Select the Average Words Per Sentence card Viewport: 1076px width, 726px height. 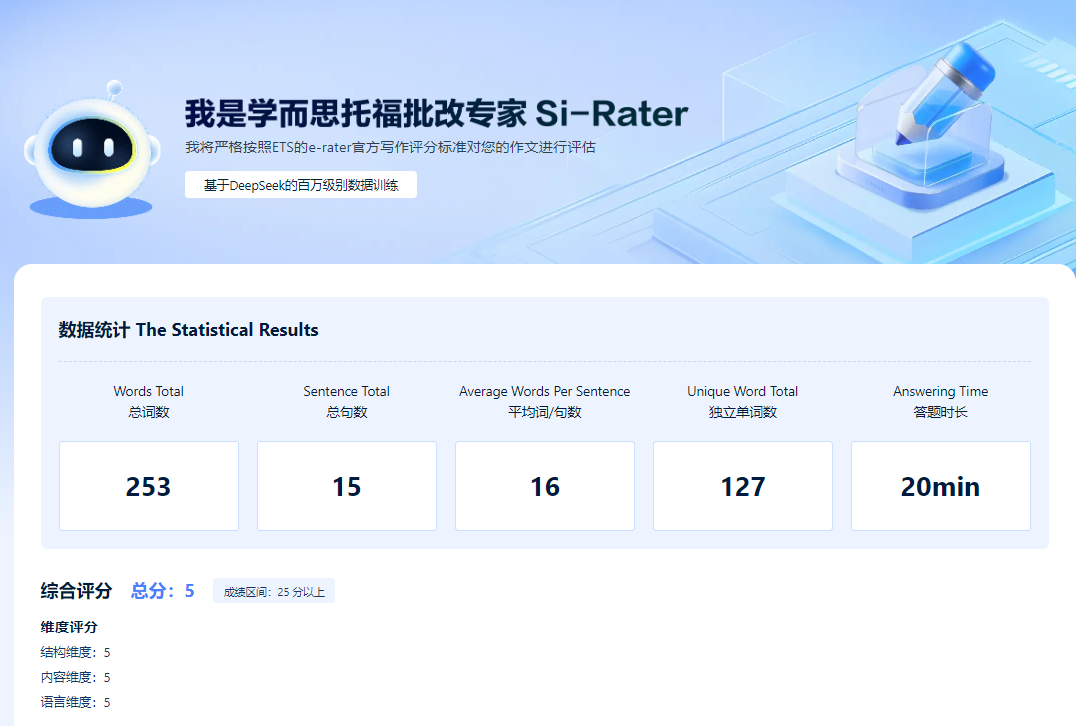[x=545, y=486]
